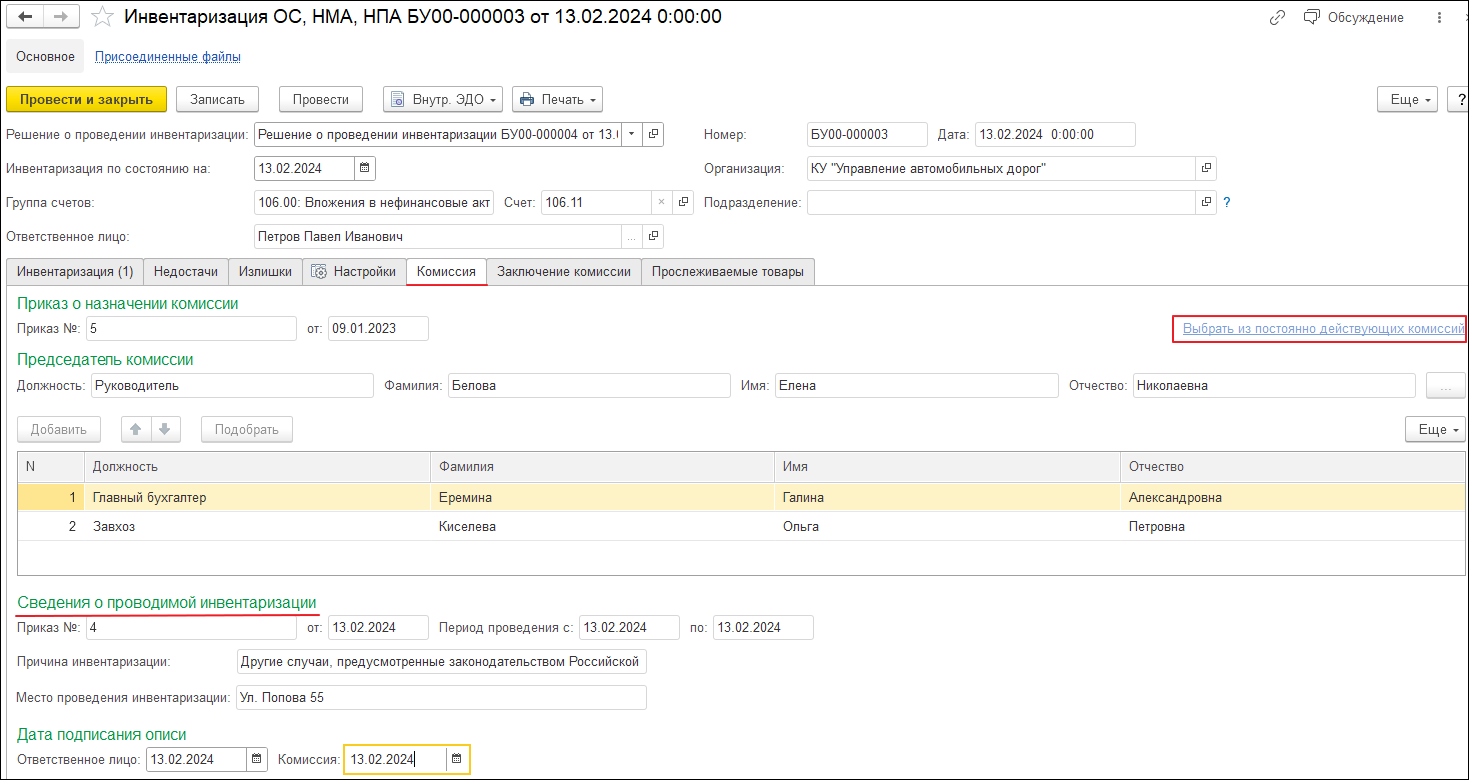The height and width of the screenshot is (780, 1469).
Task: Click the Группа счетов field
Action: [373, 202]
